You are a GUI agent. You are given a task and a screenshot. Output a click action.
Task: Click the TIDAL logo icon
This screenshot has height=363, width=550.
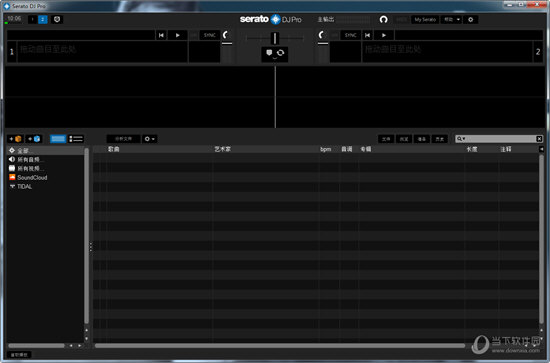coord(12,186)
